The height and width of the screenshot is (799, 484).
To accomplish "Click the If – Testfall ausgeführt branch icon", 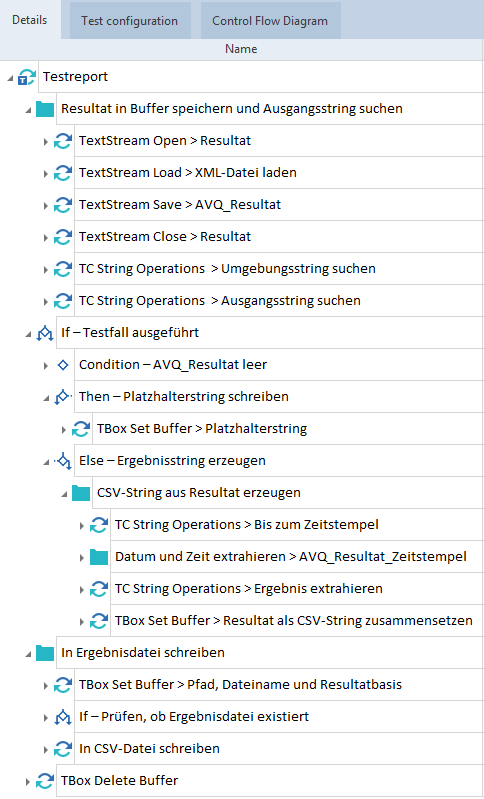I will (45, 334).
